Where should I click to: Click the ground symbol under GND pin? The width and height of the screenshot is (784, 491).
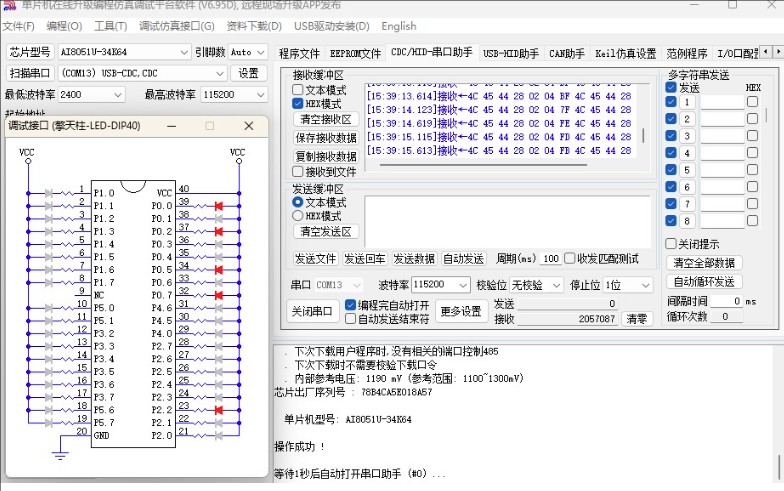(x=59, y=455)
